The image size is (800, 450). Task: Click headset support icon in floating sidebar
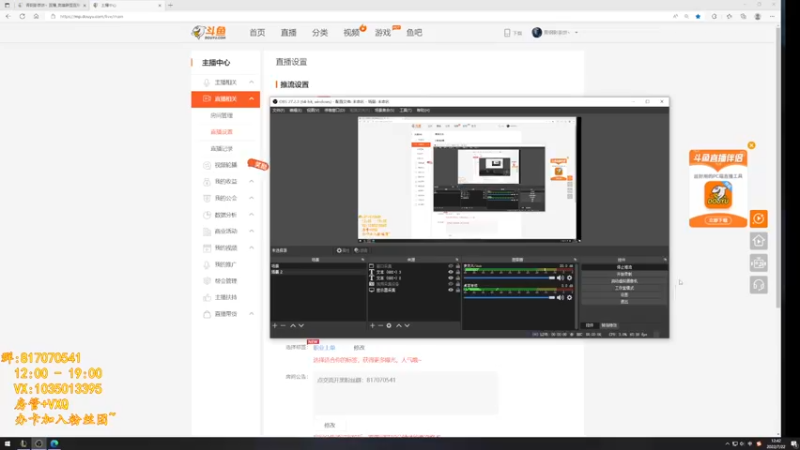tap(759, 285)
